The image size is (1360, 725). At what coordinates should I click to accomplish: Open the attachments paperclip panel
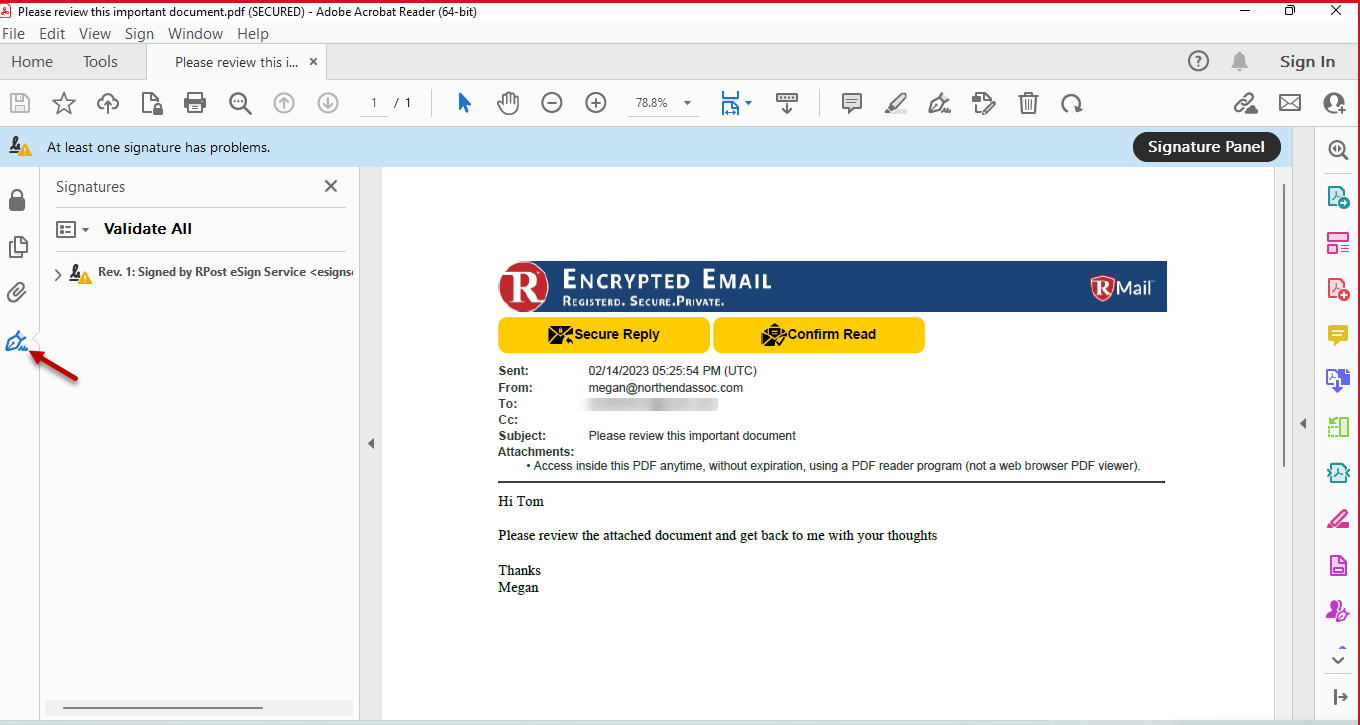click(17, 293)
